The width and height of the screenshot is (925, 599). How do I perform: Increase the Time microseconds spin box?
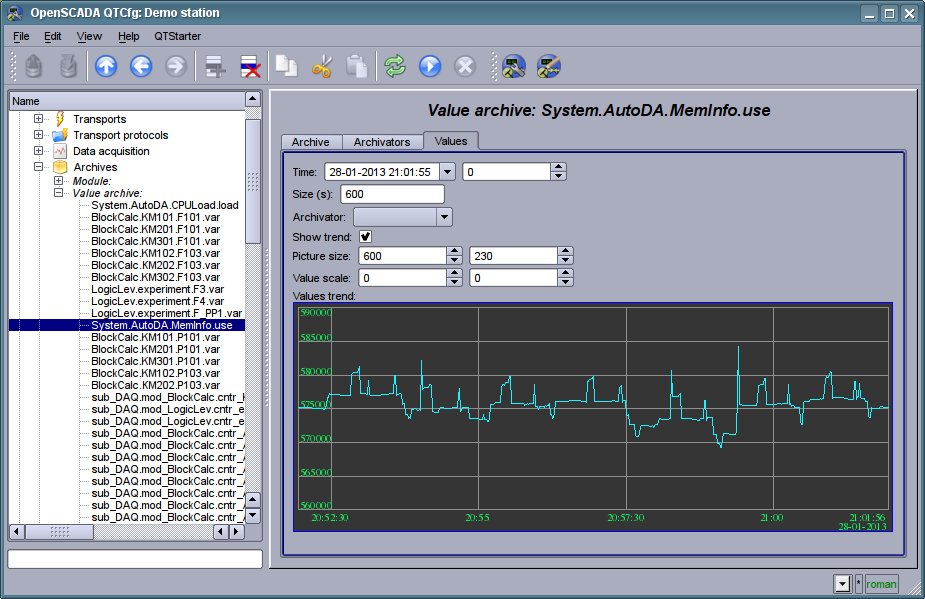558,168
